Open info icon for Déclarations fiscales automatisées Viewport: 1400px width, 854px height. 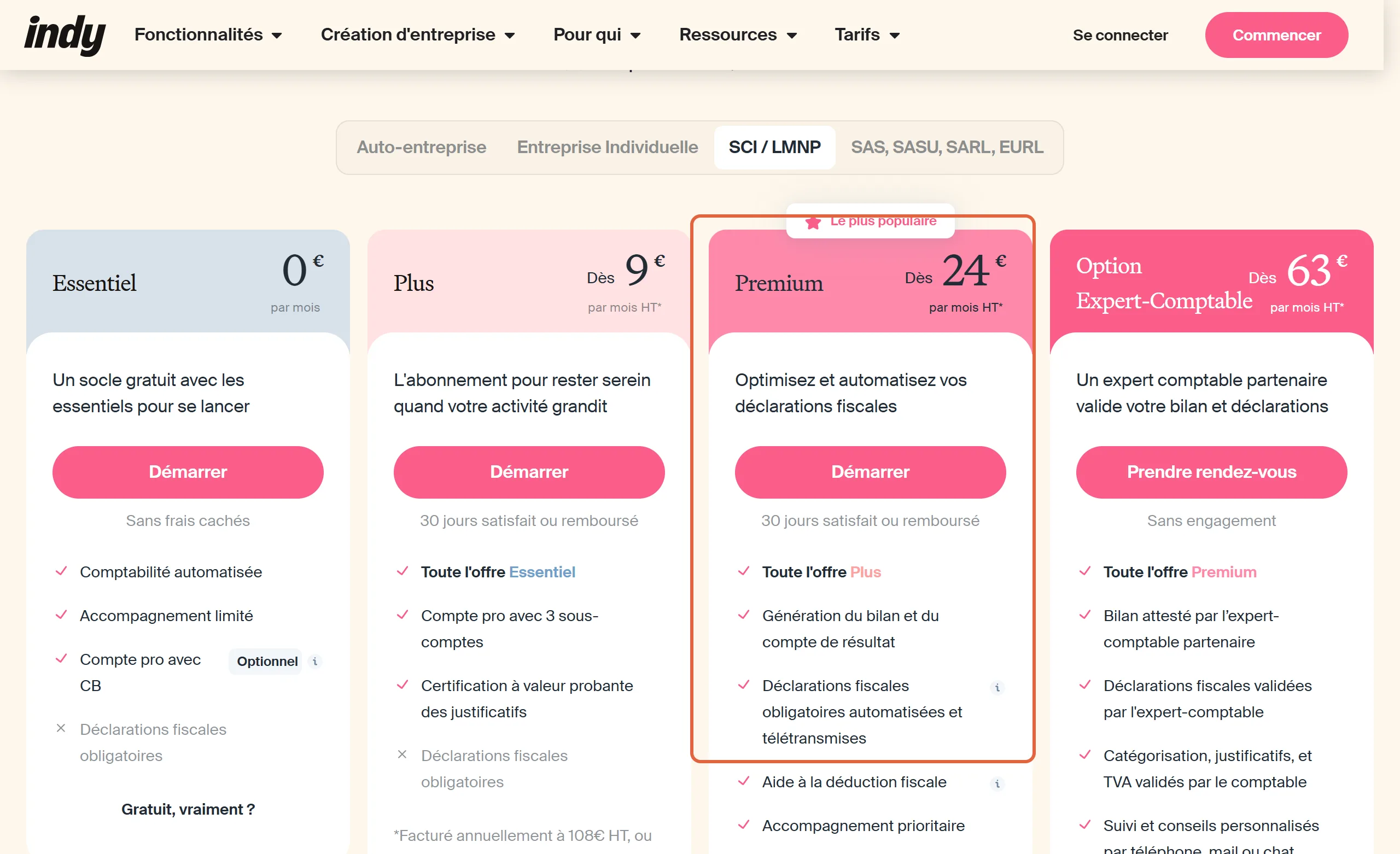coord(997,687)
